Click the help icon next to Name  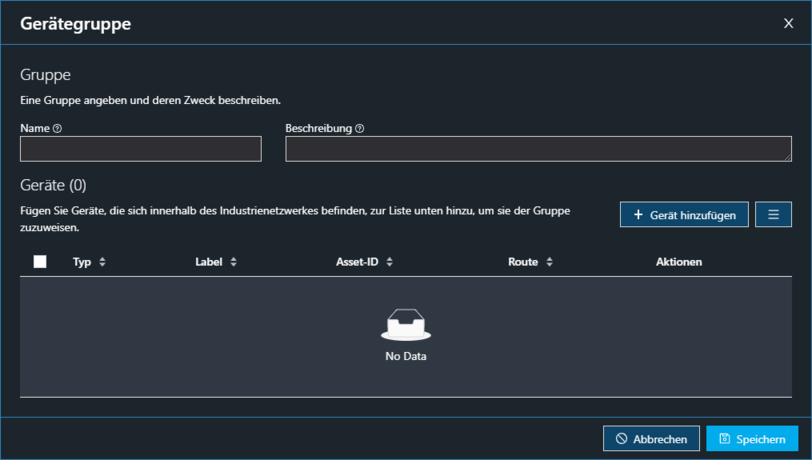coord(57,129)
